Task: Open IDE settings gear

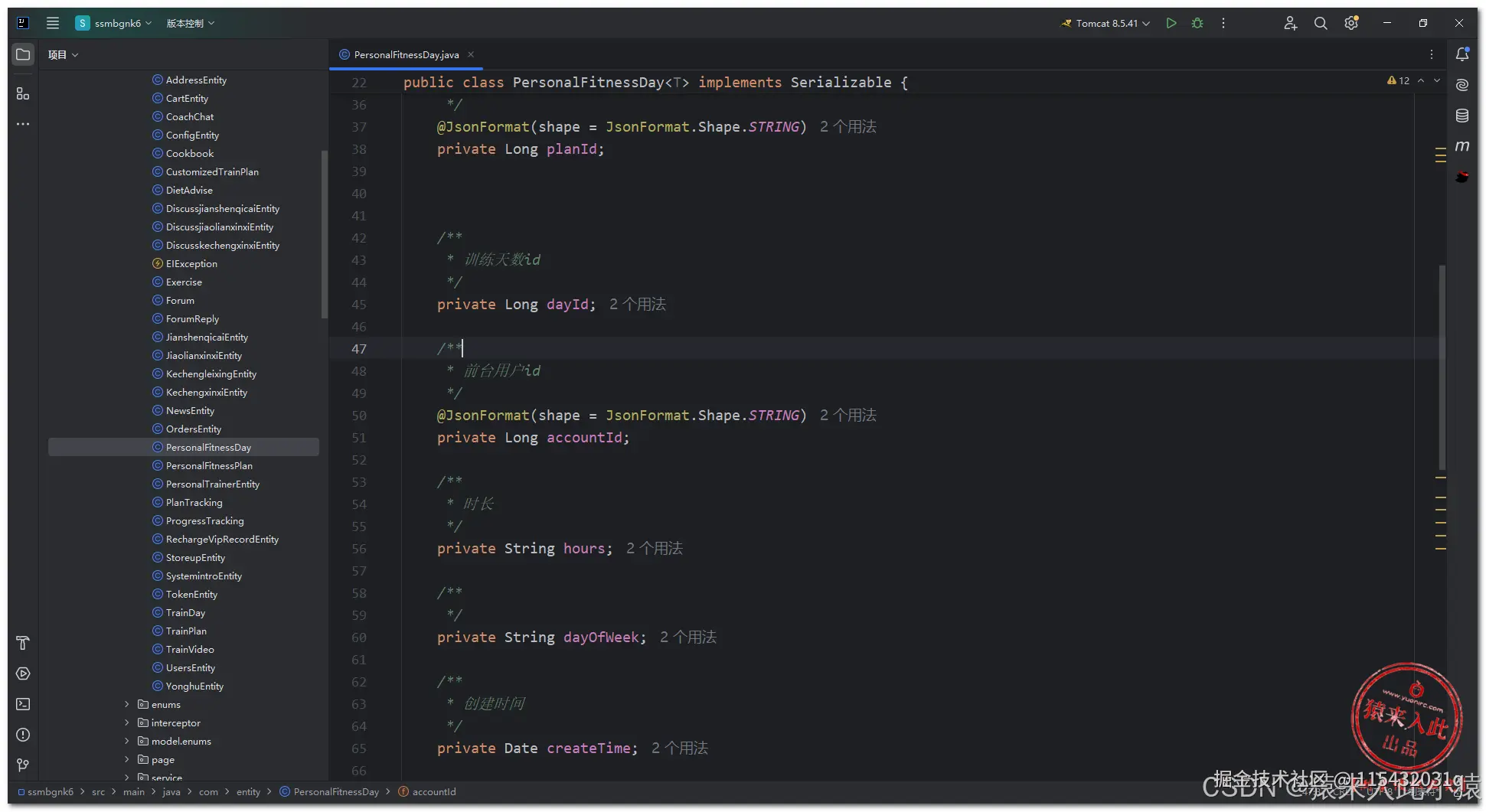Action: coord(1351,23)
